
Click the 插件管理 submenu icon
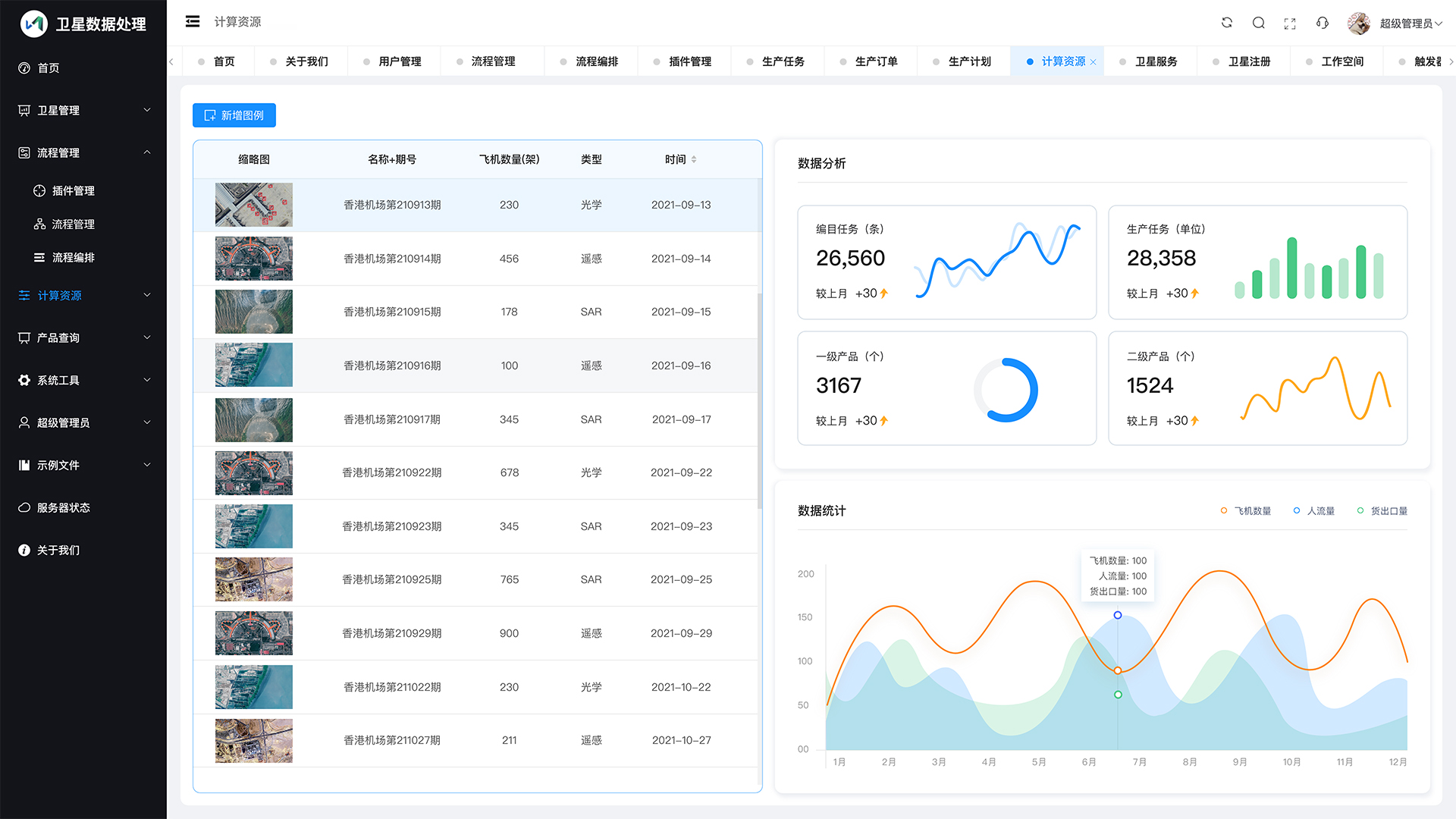pos(39,191)
